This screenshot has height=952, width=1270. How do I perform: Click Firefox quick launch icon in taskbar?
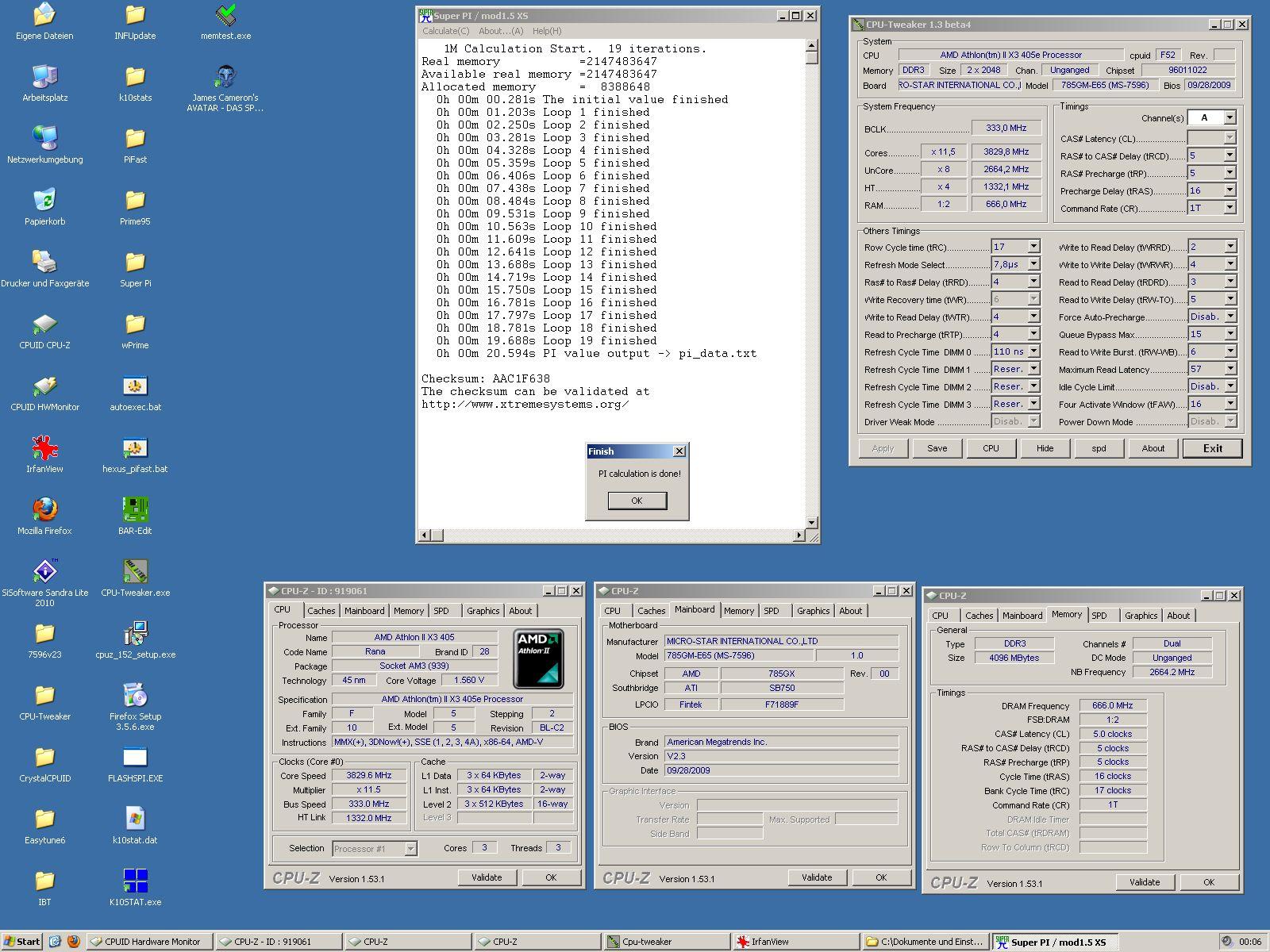point(74,942)
